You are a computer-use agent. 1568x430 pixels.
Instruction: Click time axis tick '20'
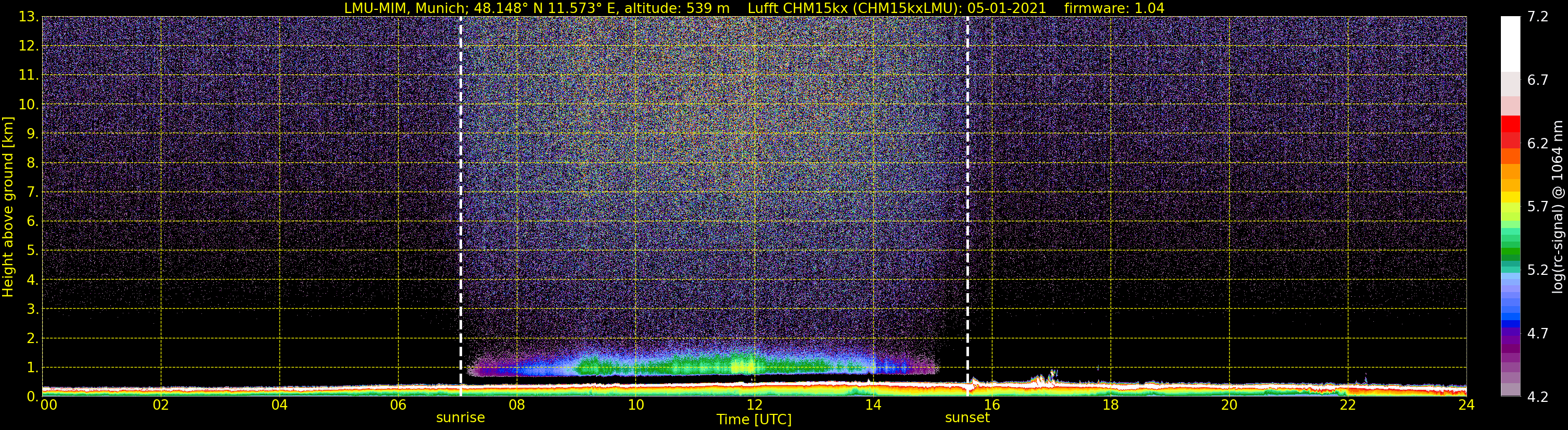point(1229,405)
